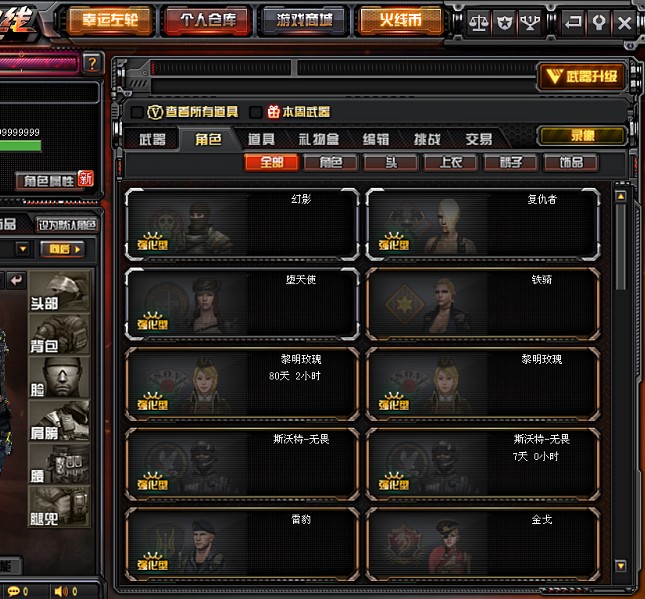Open the wrench settings icon

pos(599,23)
